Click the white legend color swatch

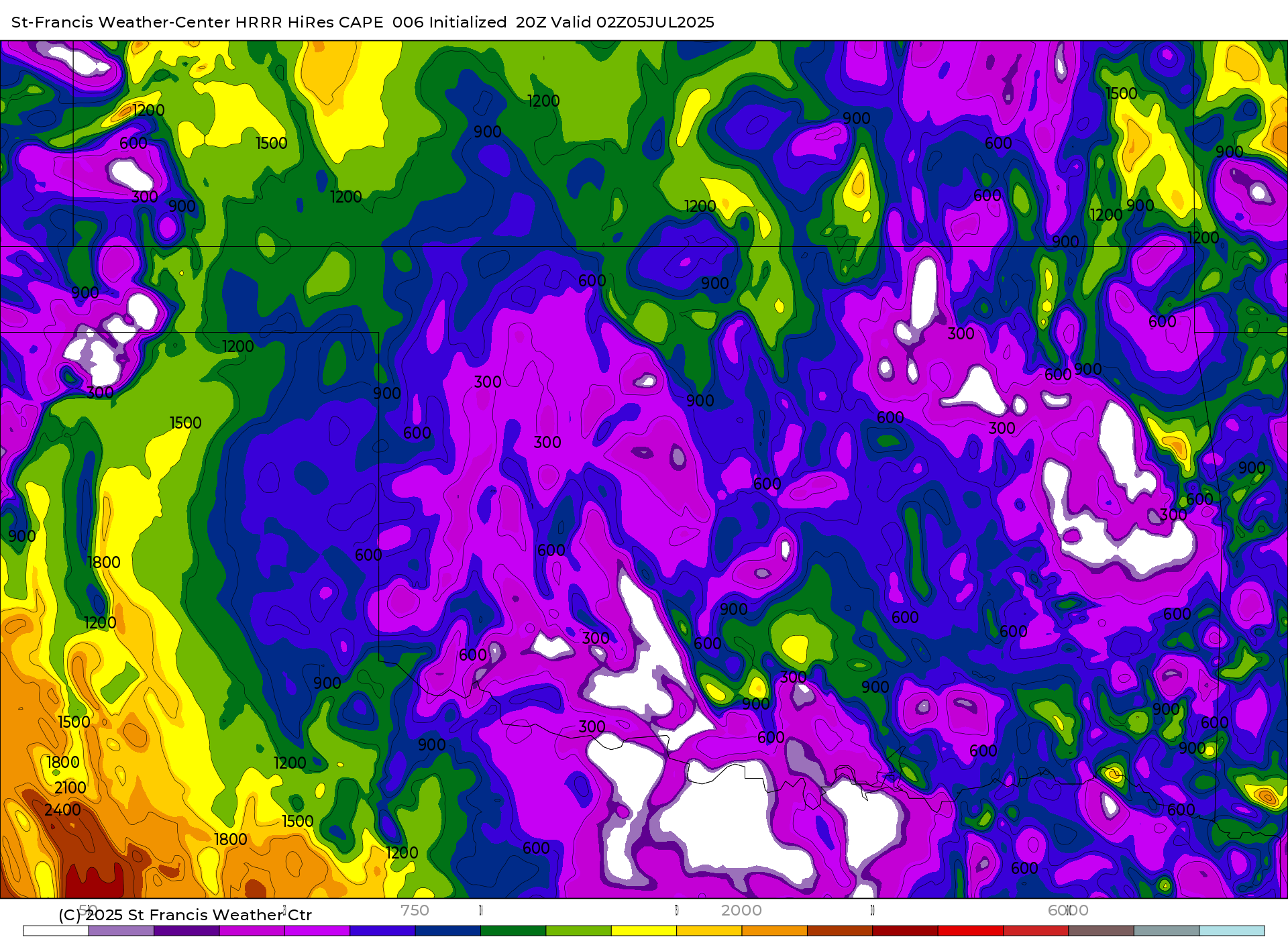pyautogui.click(x=56, y=931)
